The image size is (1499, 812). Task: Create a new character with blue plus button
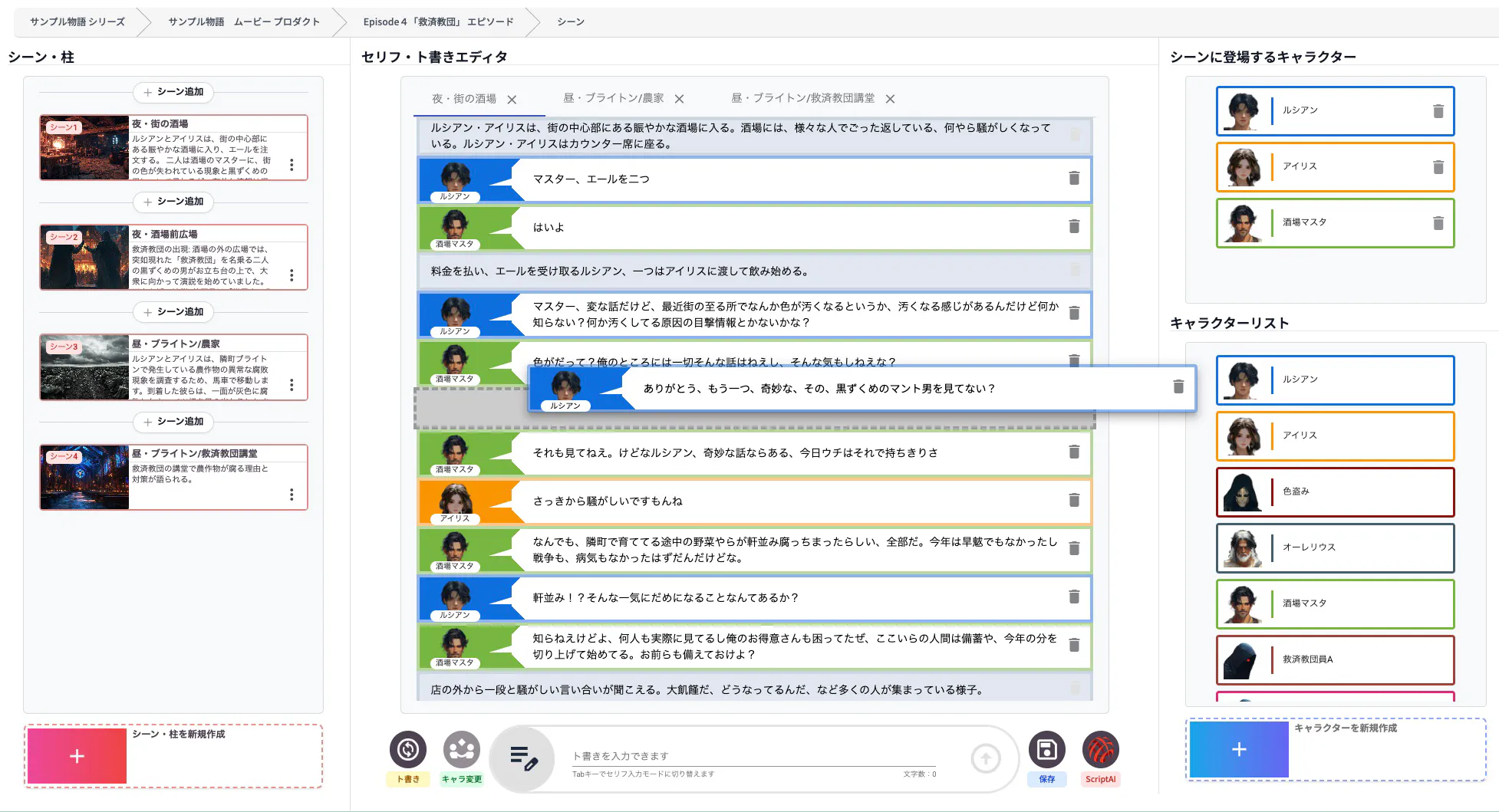[x=1238, y=749]
